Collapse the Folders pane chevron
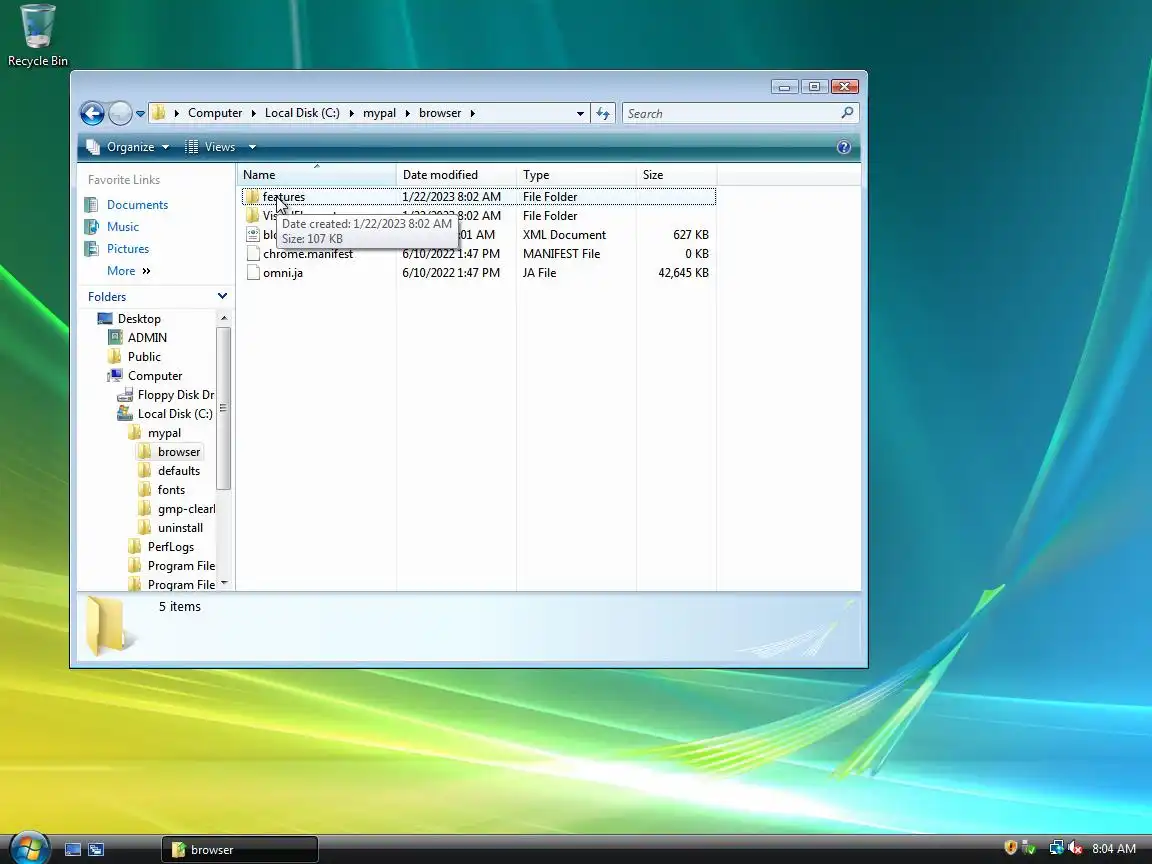This screenshot has height=864, width=1152. (x=222, y=296)
